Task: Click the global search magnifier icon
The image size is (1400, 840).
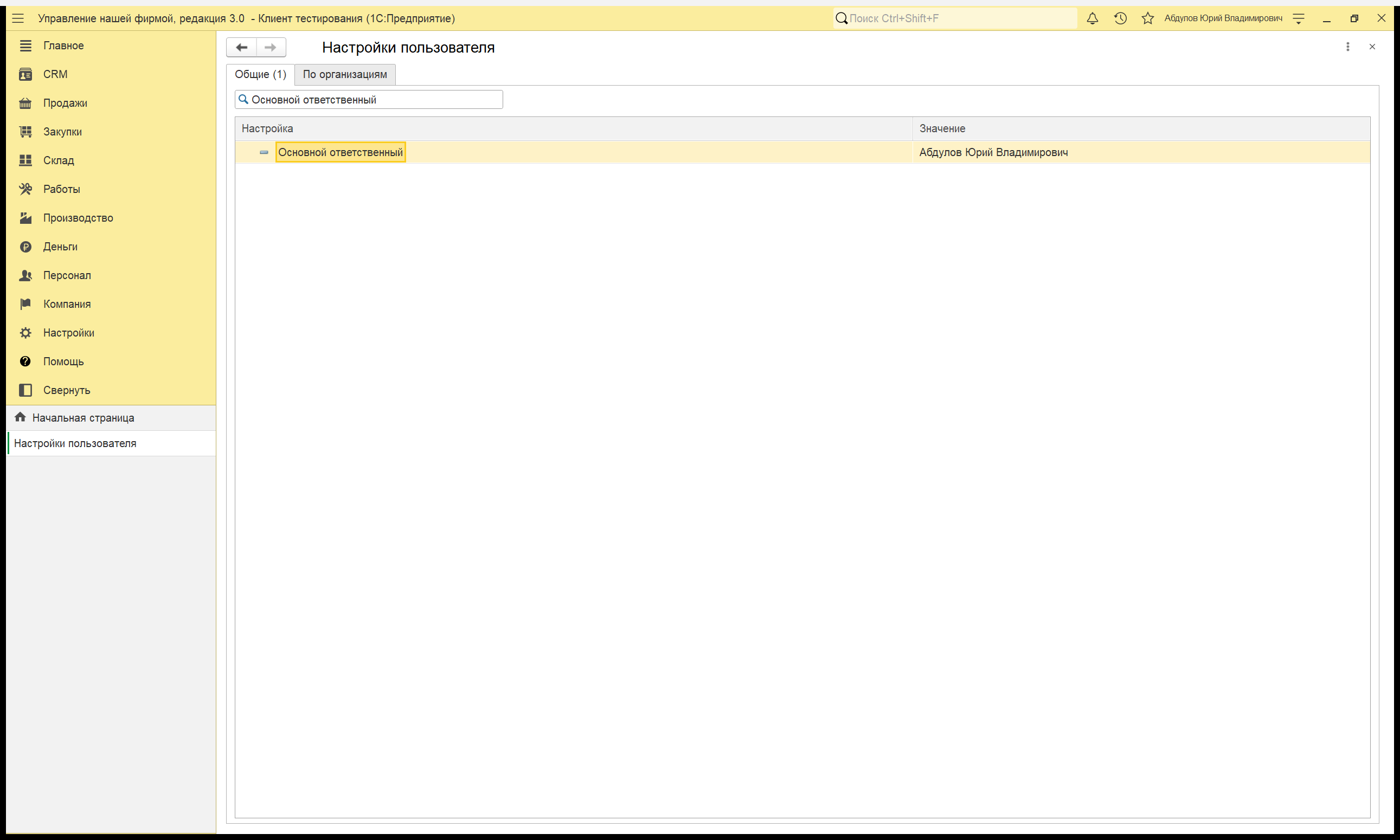Action: (x=842, y=18)
